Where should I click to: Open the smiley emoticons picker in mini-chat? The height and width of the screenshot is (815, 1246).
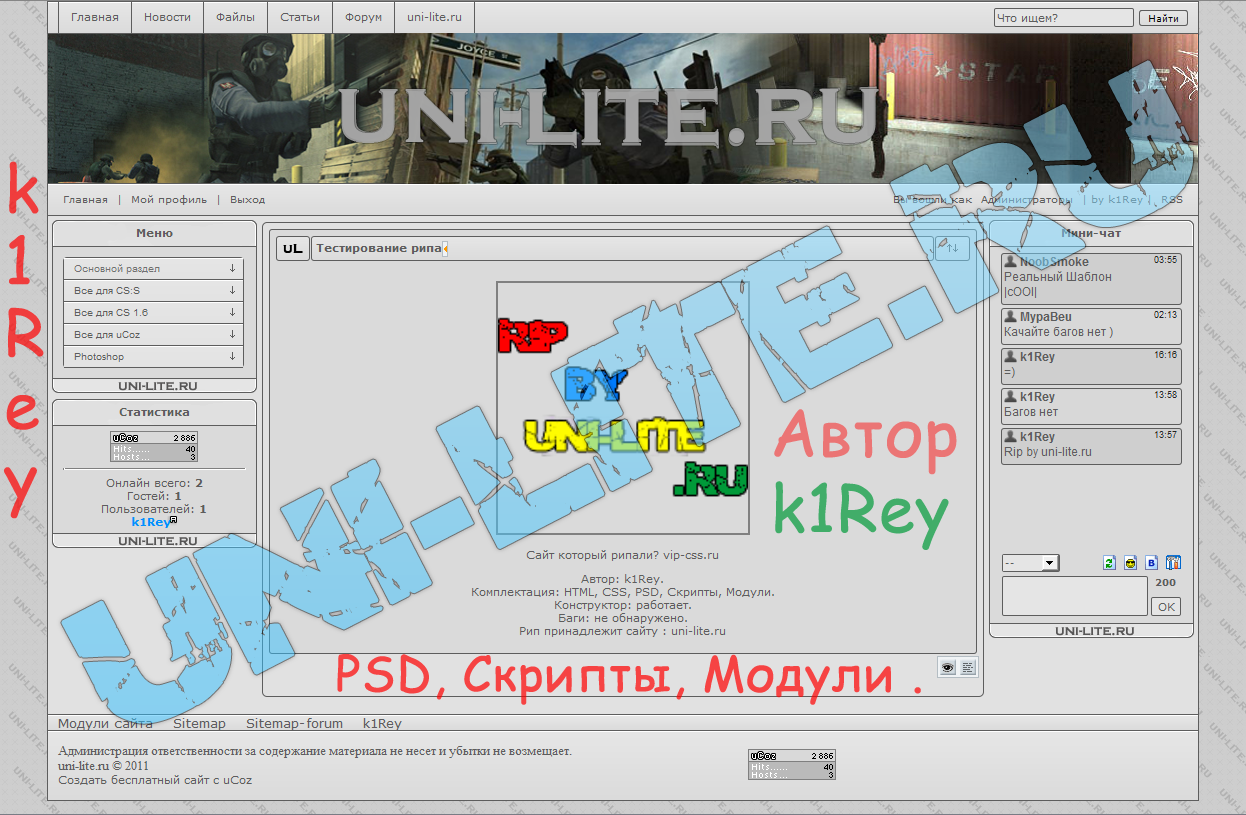pyautogui.click(x=1130, y=563)
